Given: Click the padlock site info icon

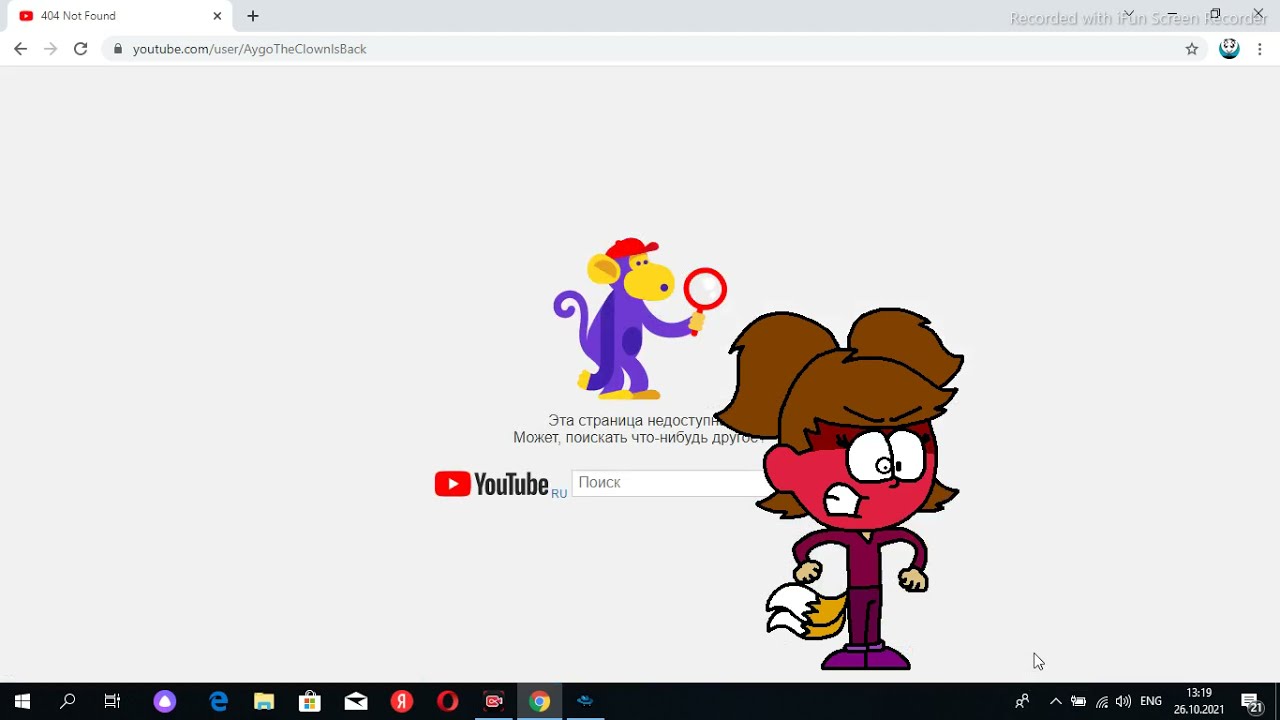Looking at the screenshot, I should pos(117,48).
